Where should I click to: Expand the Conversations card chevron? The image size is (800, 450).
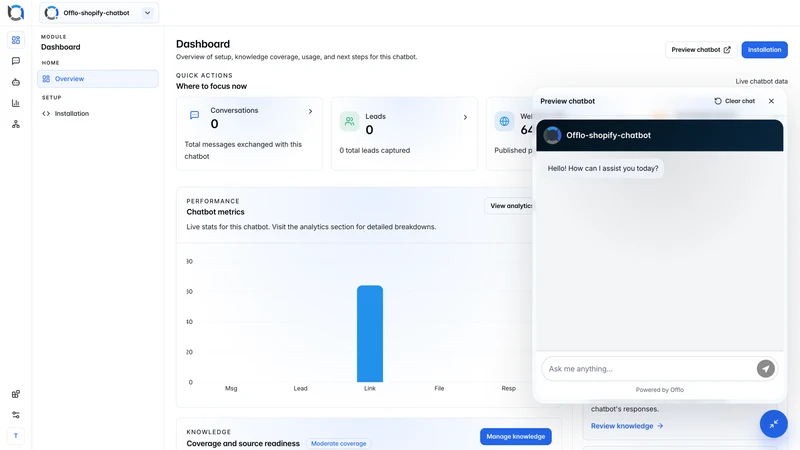pos(310,111)
